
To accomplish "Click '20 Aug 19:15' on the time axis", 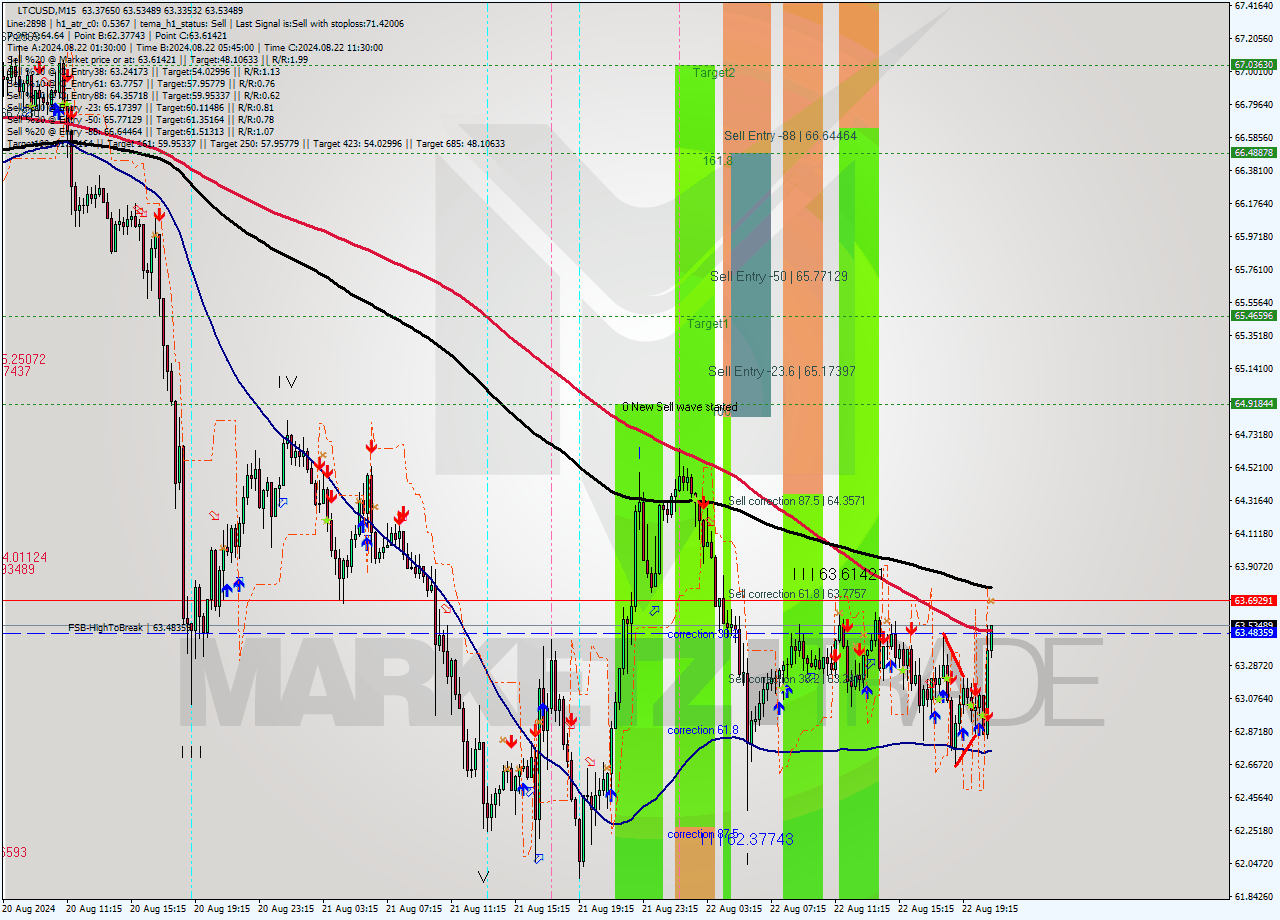I will click(x=222, y=909).
